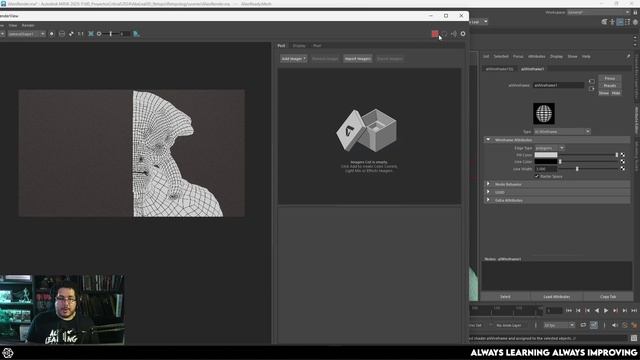Play timeline backwards
The height and width of the screenshot is (360, 640).
(597, 311)
